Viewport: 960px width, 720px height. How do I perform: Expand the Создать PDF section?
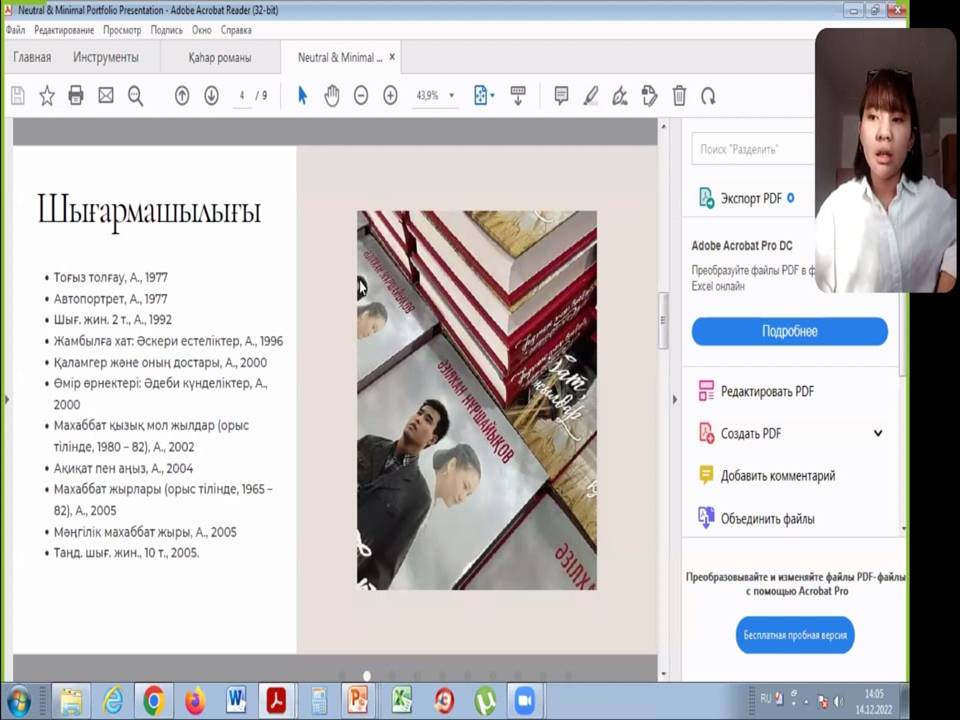point(878,433)
